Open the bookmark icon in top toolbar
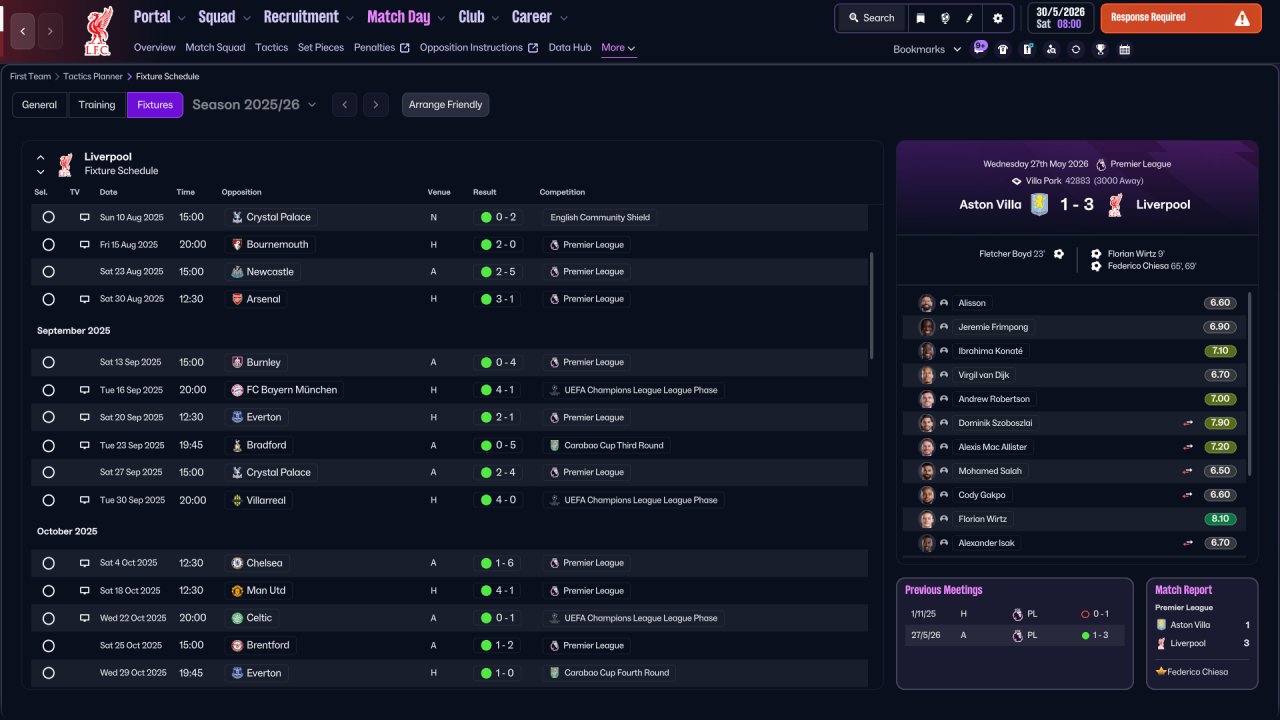Screen dimensions: 1280x720 pyautogui.click(x=921, y=18)
